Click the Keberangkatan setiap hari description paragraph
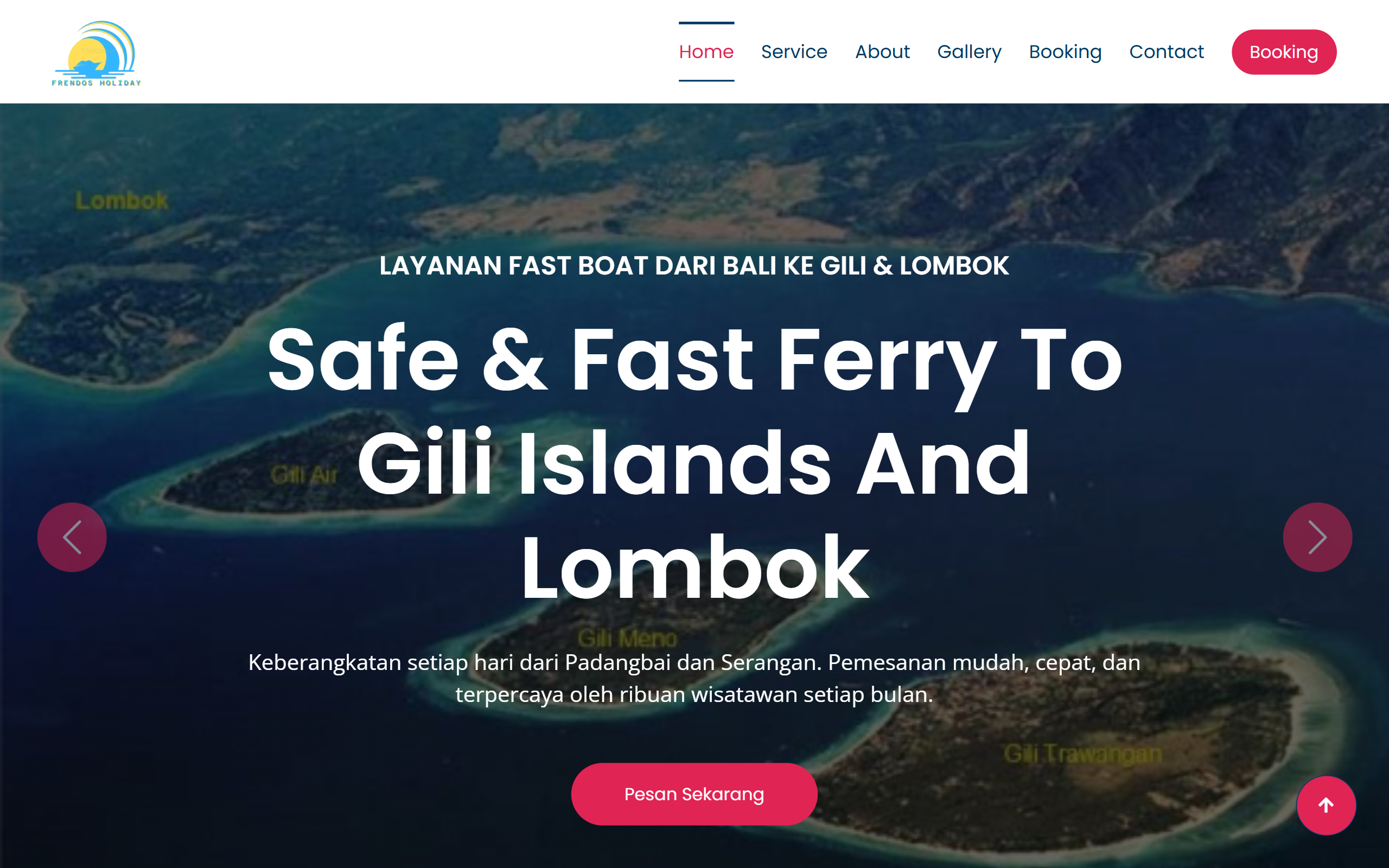Image resolution: width=1389 pixels, height=868 pixels. 694,678
